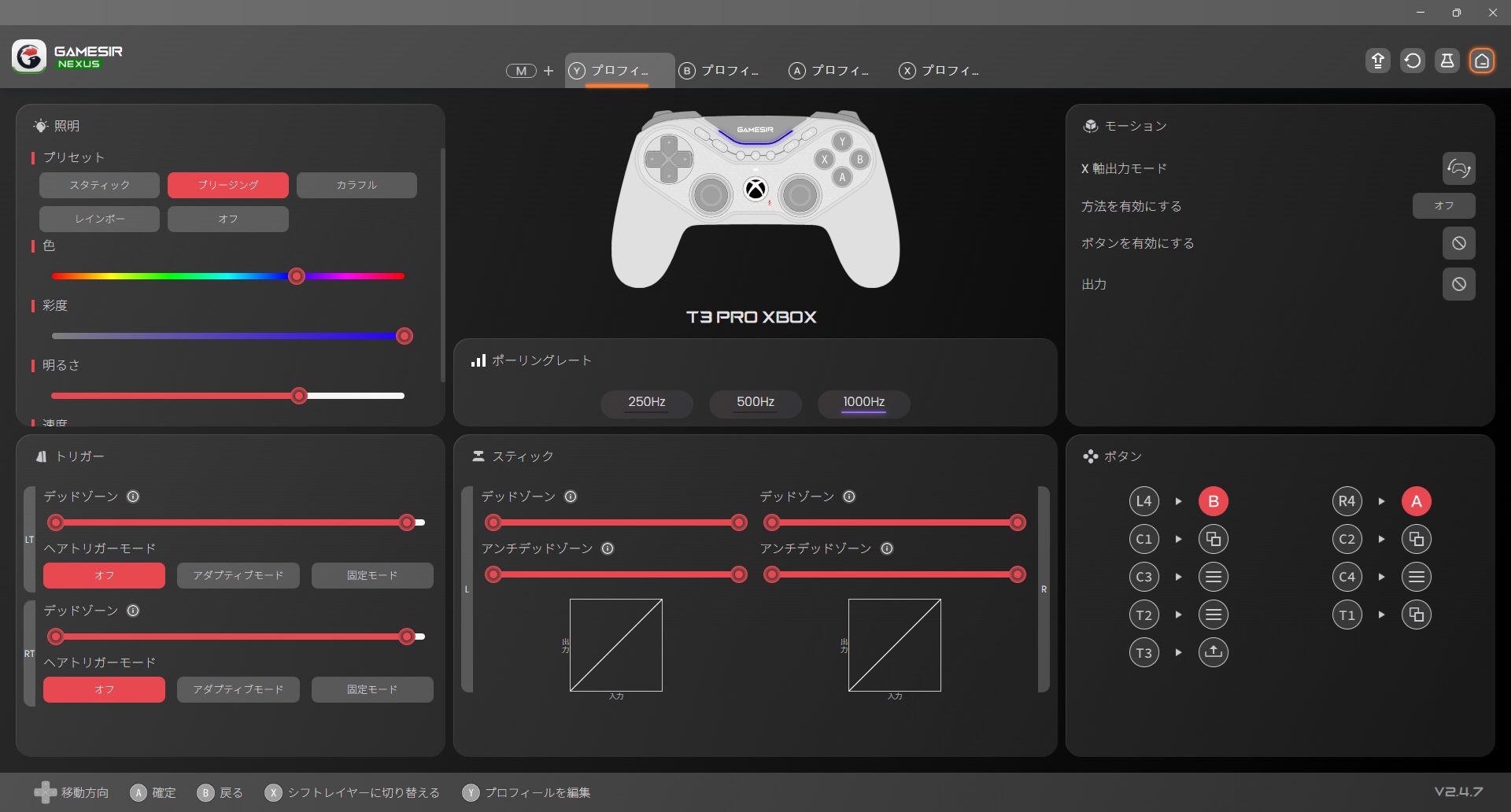
Task: Click the red B mapping for L4
Action: tap(1214, 501)
